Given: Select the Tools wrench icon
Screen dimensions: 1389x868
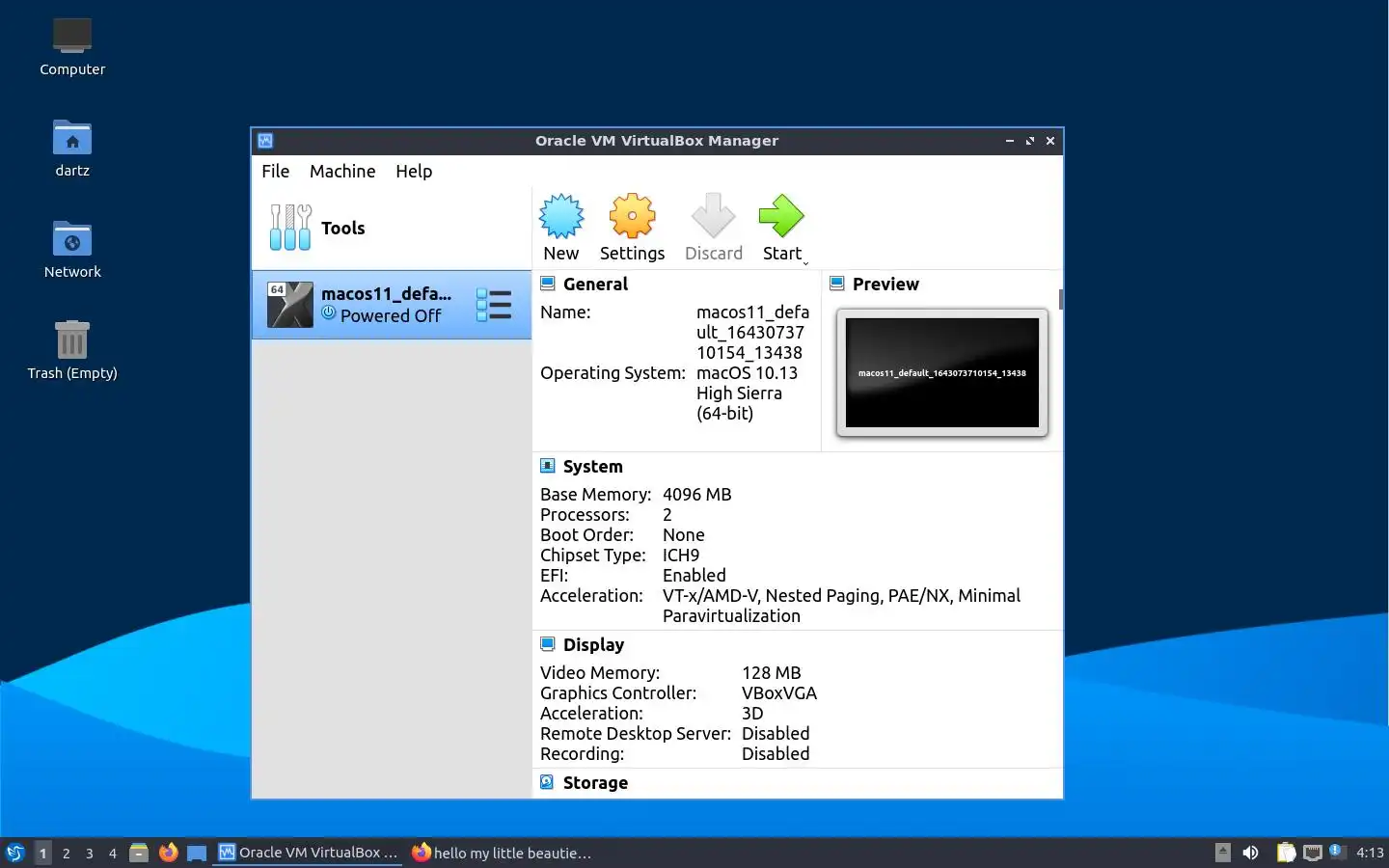Looking at the screenshot, I should click(x=290, y=228).
